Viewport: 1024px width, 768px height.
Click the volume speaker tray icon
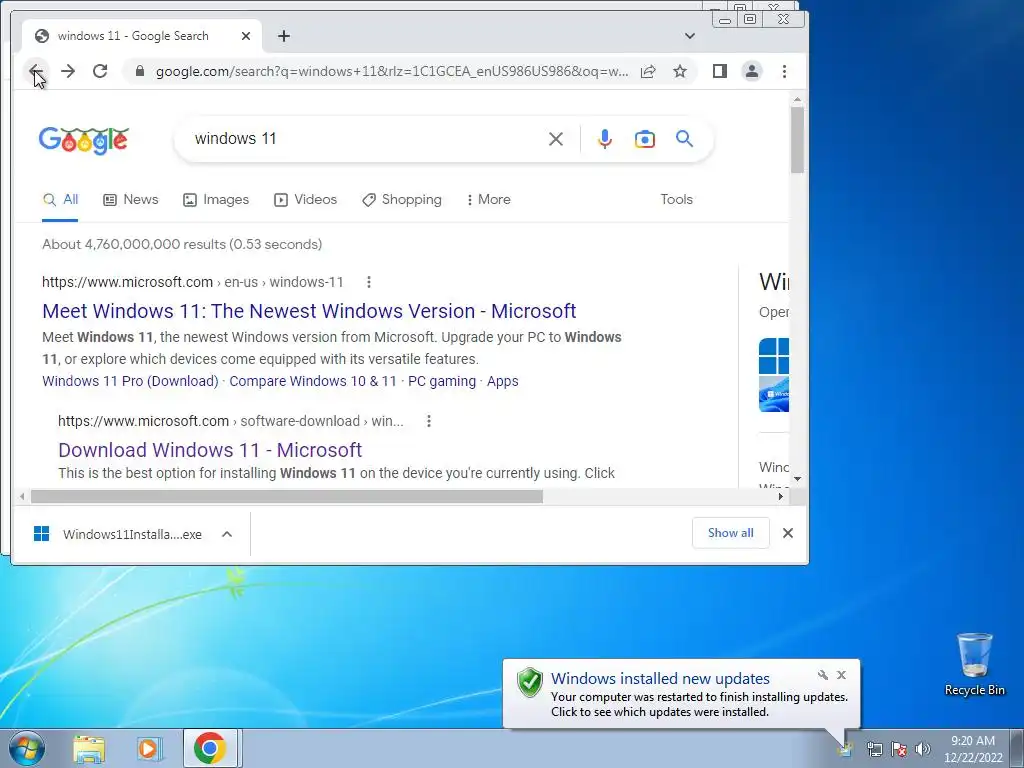tap(922, 749)
